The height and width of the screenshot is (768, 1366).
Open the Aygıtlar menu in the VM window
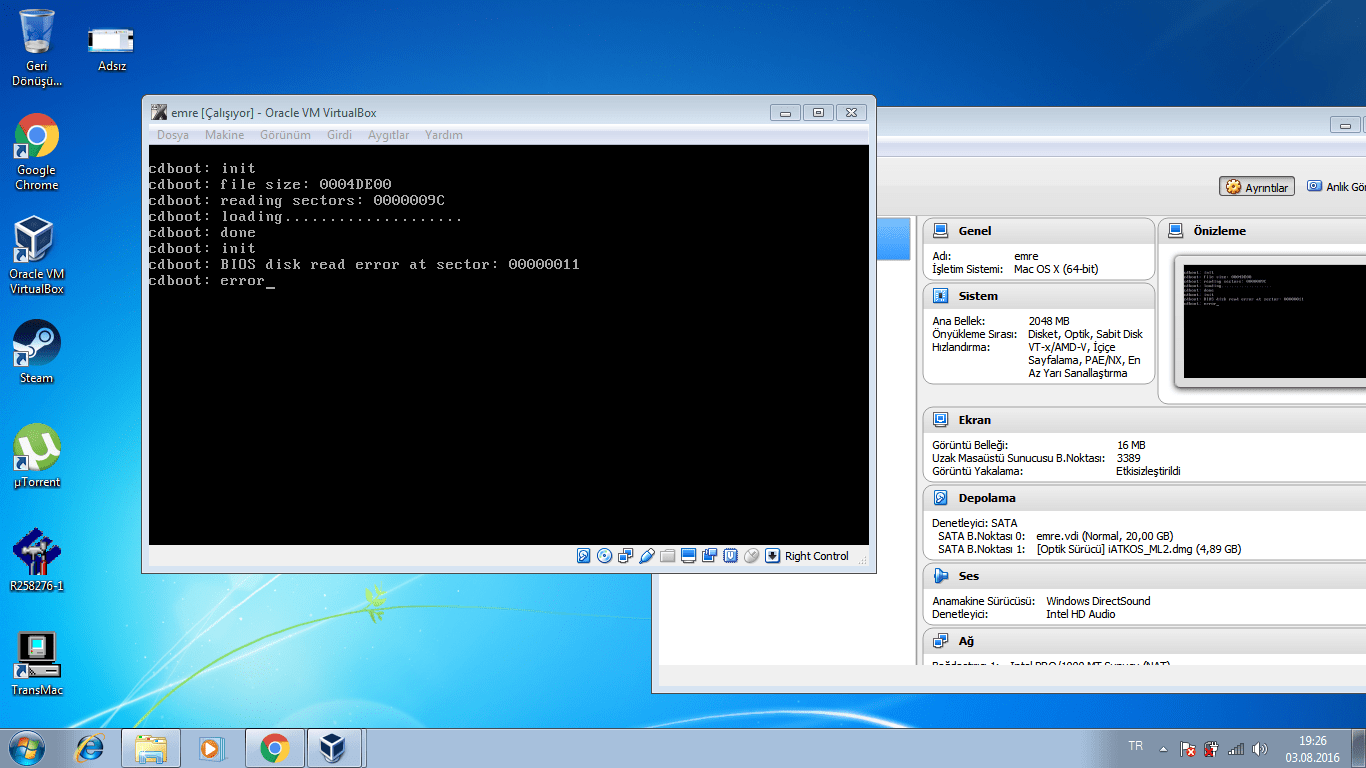[x=388, y=135]
